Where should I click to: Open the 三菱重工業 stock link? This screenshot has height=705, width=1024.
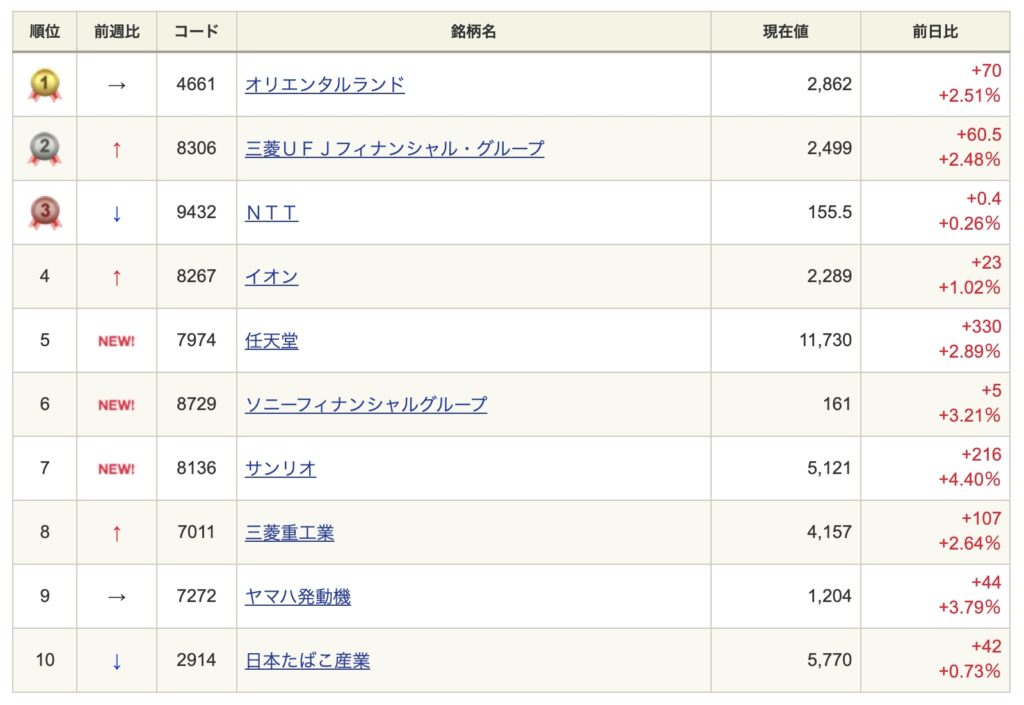pyautogui.click(x=289, y=533)
